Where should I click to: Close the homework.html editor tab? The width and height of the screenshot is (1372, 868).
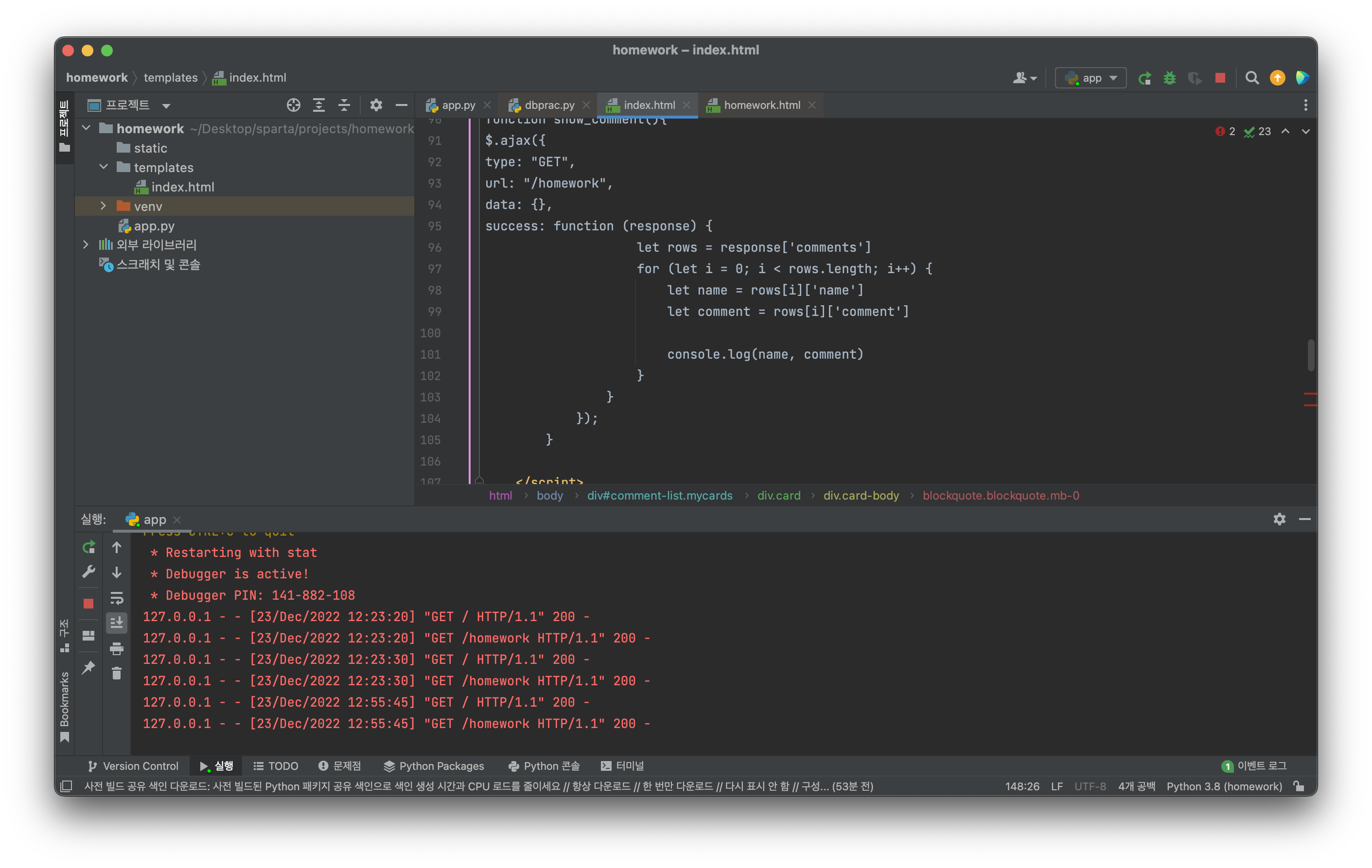click(812, 105)
